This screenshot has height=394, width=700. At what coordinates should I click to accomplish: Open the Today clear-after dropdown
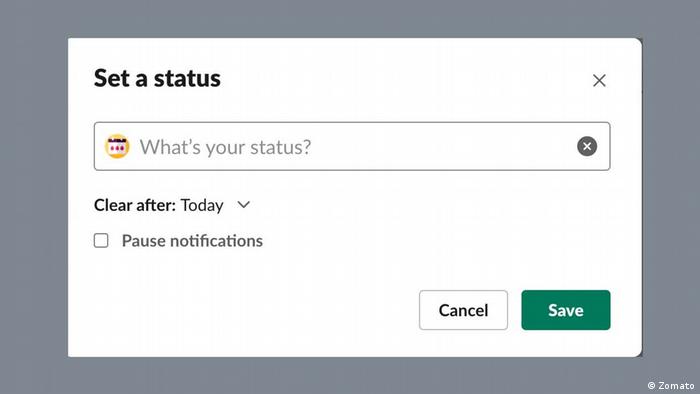tap(202, 205)
